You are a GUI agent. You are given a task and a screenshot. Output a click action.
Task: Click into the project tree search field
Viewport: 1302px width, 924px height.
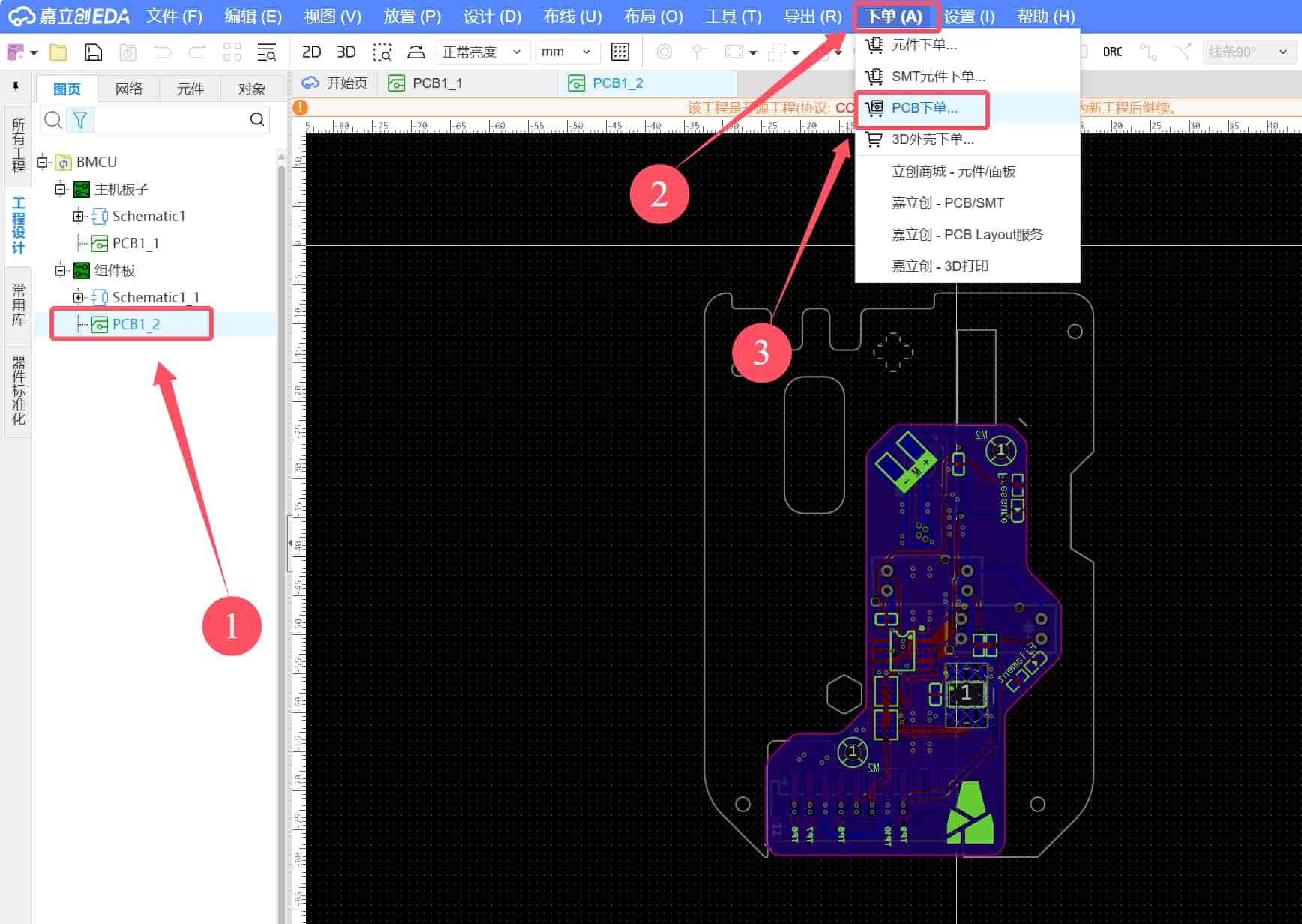click(x=171, y=119)
